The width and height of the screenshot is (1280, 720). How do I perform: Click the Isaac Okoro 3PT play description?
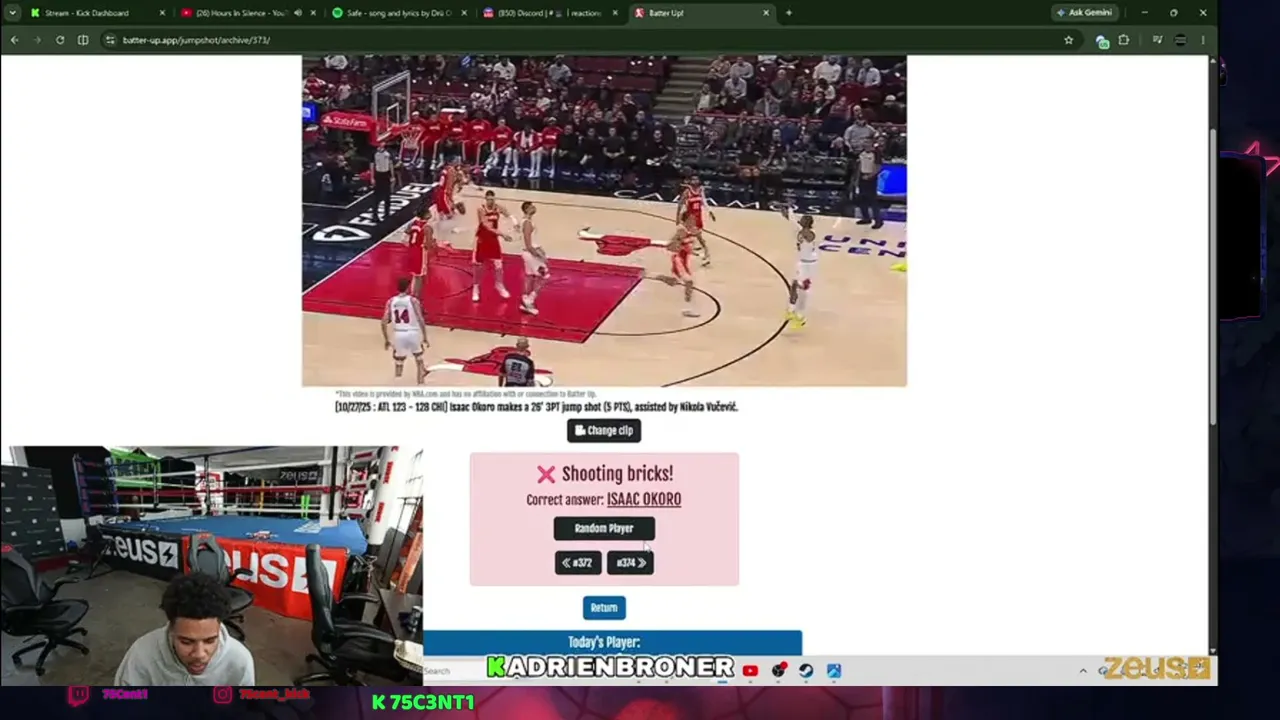(x=536, y=407)
